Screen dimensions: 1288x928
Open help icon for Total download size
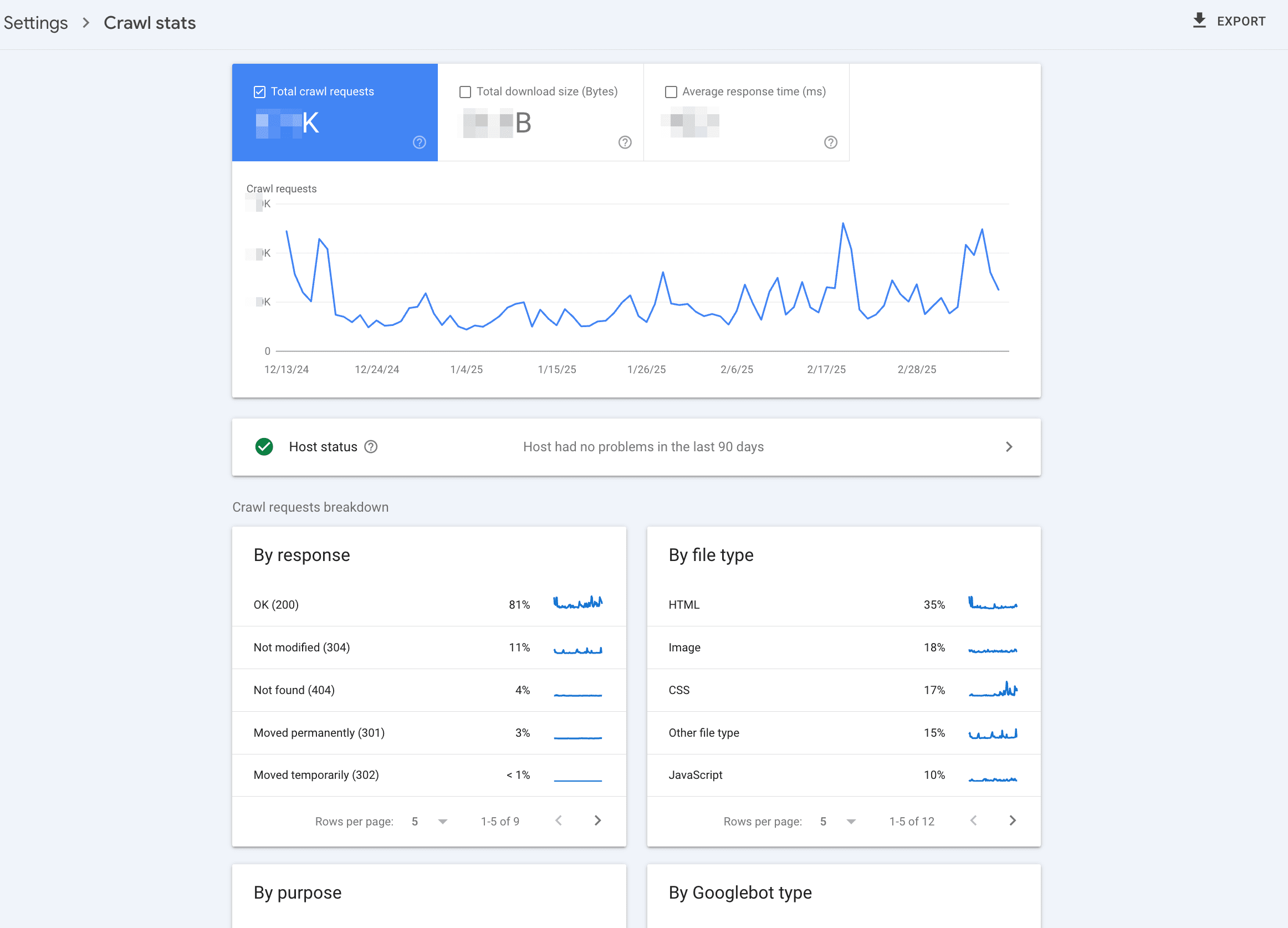click(x=625, y=142)
